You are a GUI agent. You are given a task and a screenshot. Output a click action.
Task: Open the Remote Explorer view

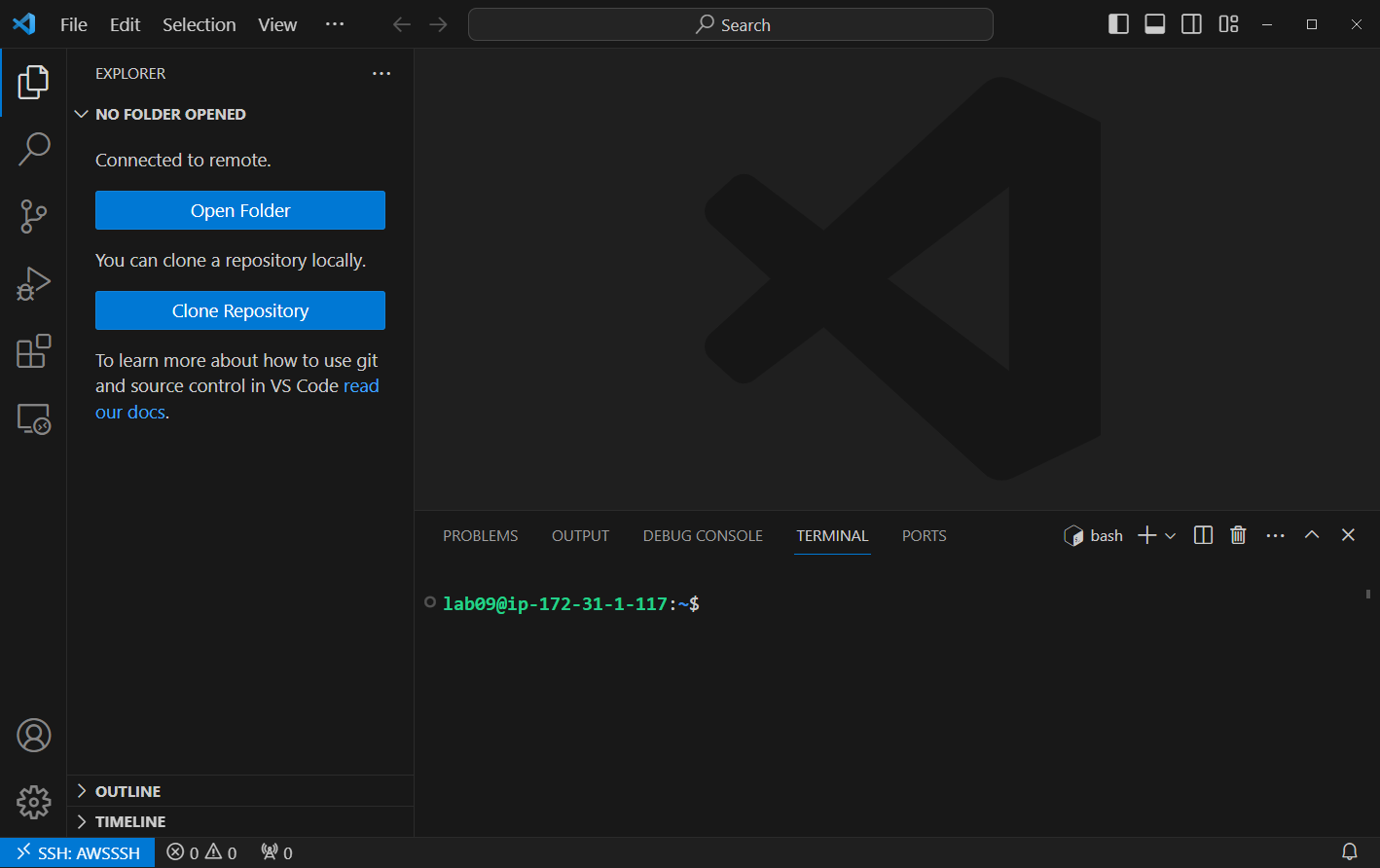coord(33,418)
